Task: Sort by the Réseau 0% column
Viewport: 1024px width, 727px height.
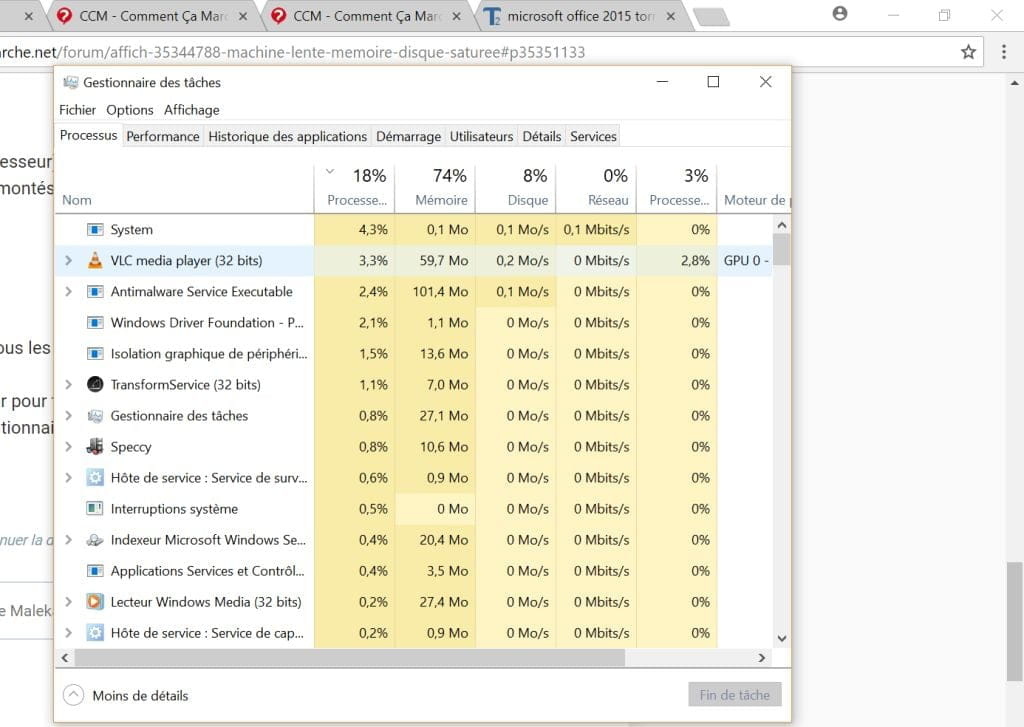Action: coord(596,187)
